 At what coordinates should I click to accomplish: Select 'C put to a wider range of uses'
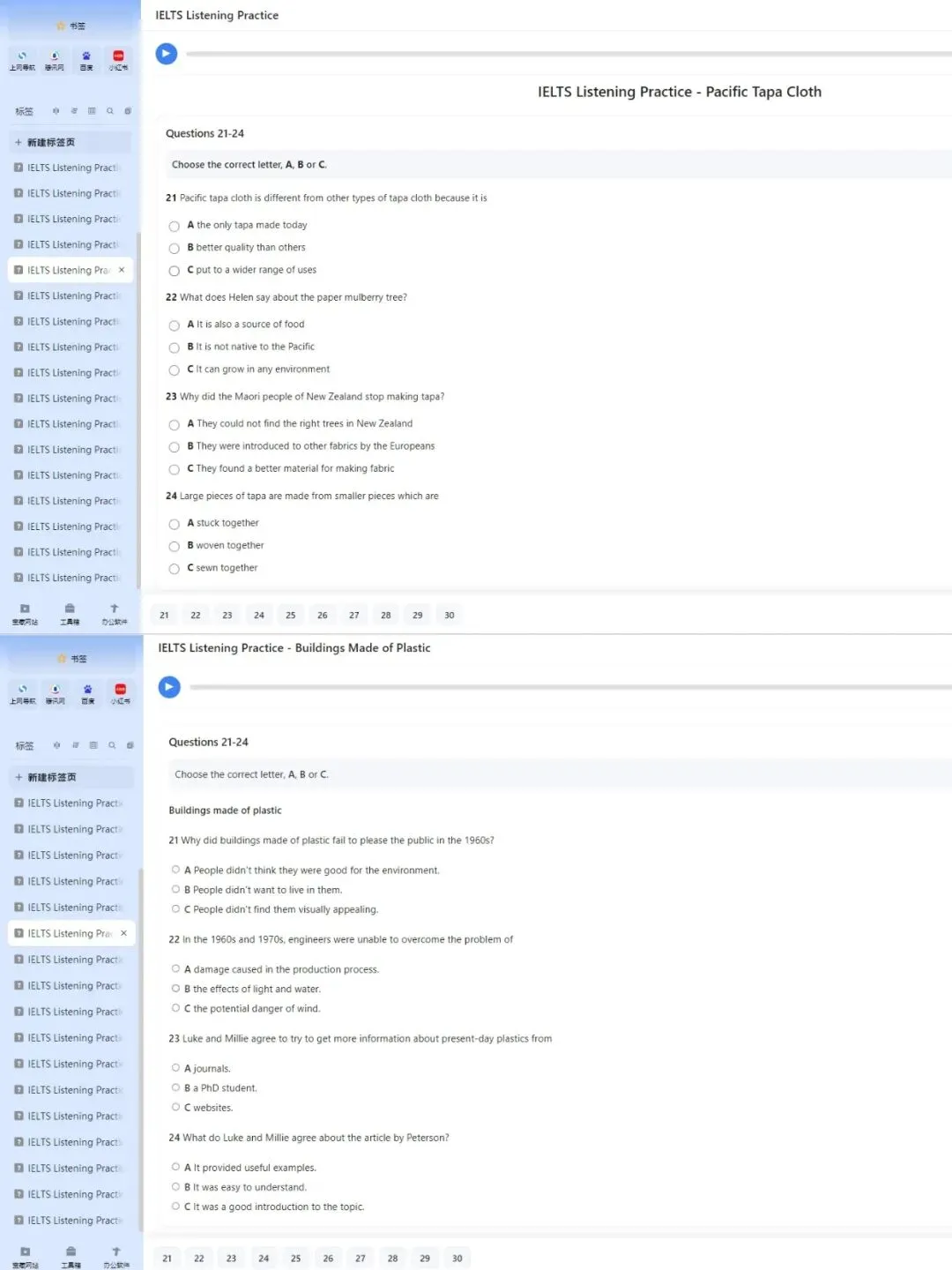click(174, 271)
